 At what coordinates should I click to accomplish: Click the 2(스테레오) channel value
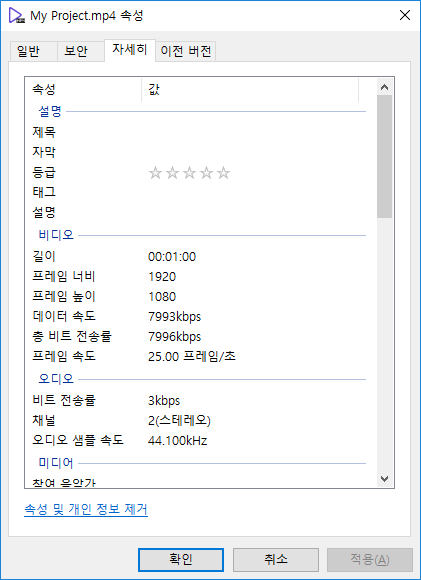pyautogui.click(x=179, y=421)
